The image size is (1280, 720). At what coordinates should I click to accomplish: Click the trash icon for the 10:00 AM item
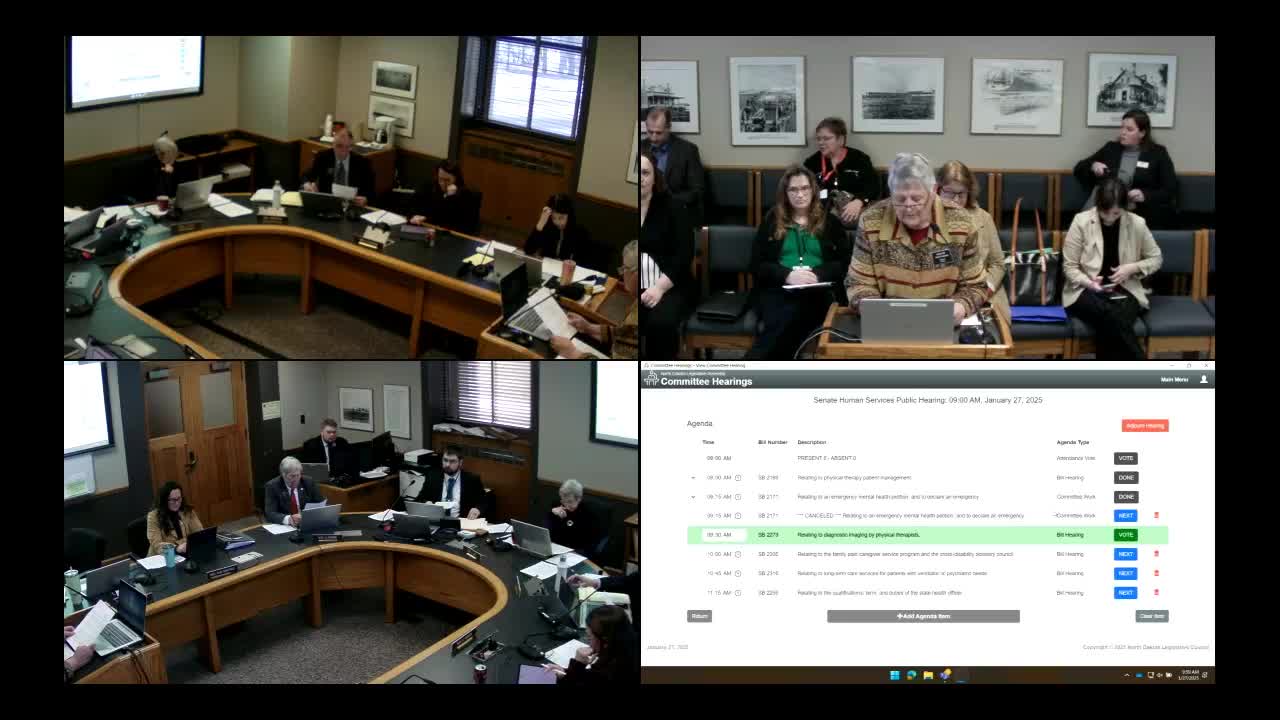1156,554
